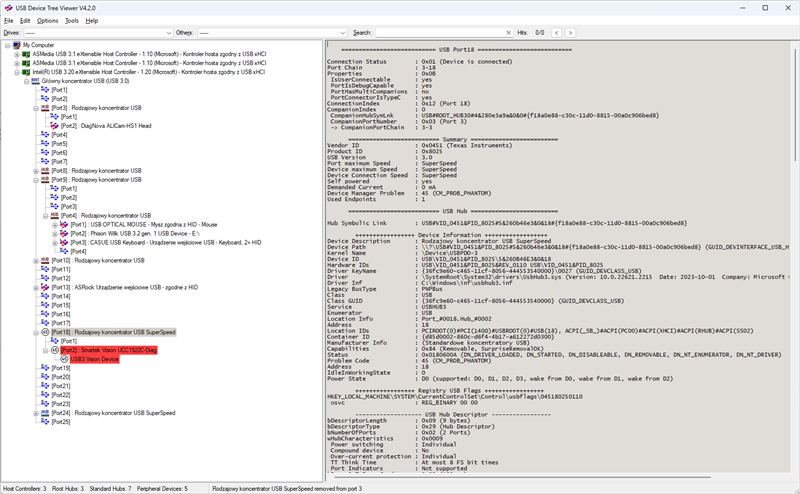Screen dimensions: 800x494
Task: Select the USB3 Vision Device entry
Action: pyautogui.click(x=94, y=359)
